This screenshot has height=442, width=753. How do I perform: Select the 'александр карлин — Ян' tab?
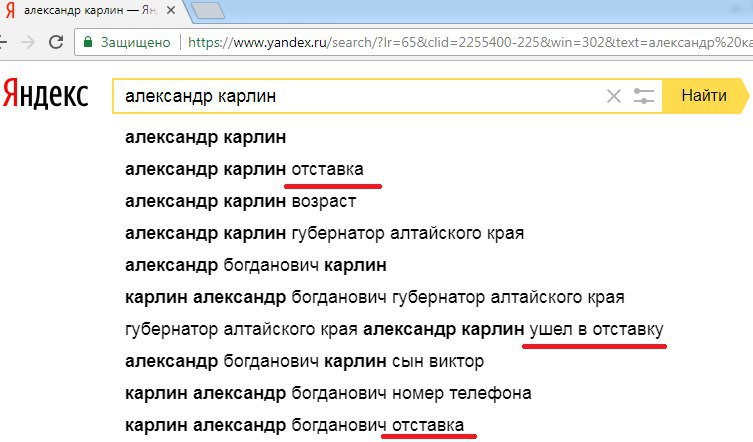(91, 10)
